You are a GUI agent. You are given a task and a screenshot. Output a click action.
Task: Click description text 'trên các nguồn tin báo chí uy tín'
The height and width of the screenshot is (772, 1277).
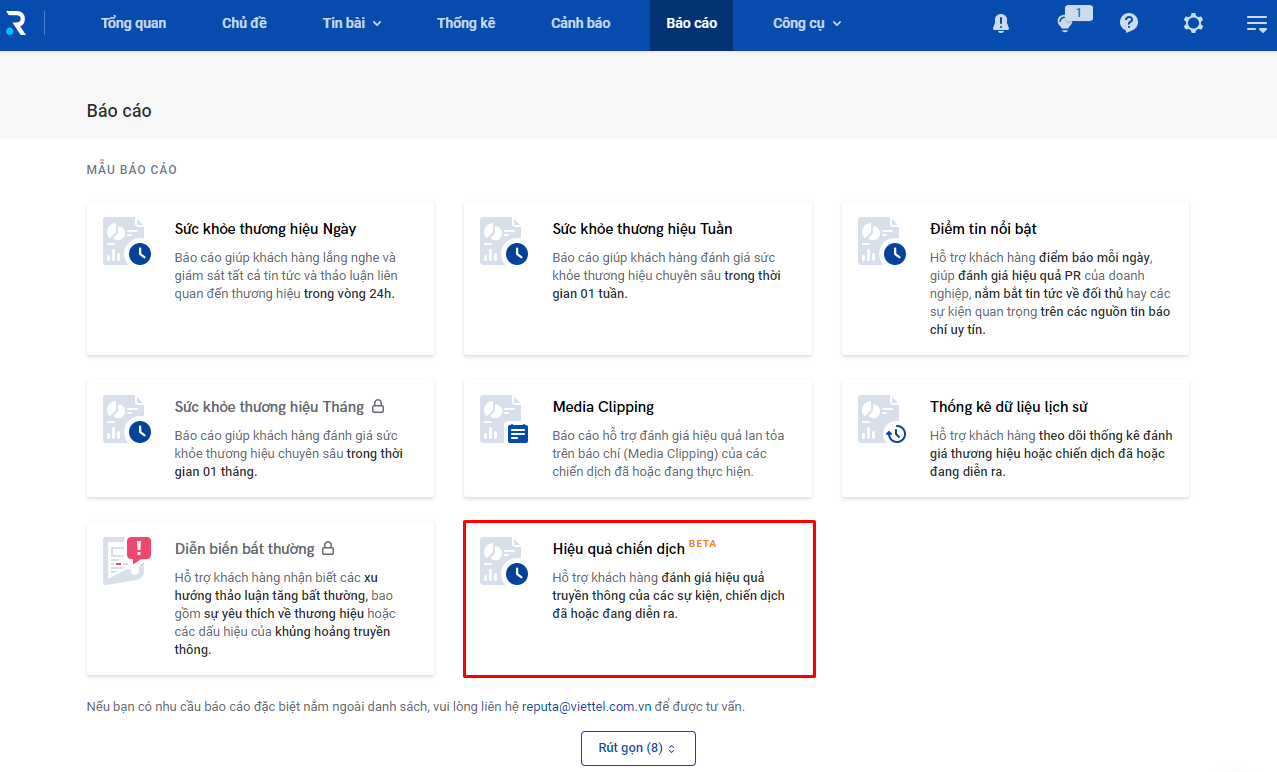click(x=1050, y=321)
